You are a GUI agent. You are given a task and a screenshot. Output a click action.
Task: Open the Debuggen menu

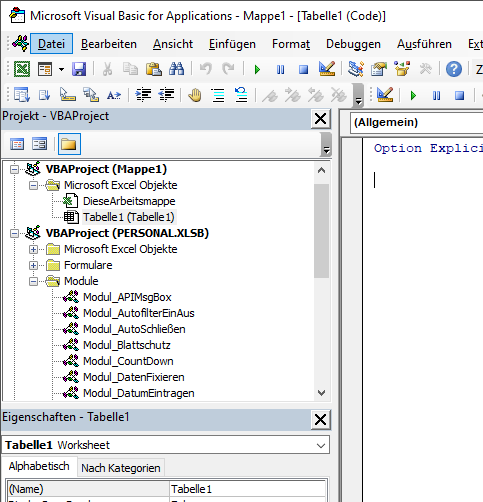coord(353,44)
